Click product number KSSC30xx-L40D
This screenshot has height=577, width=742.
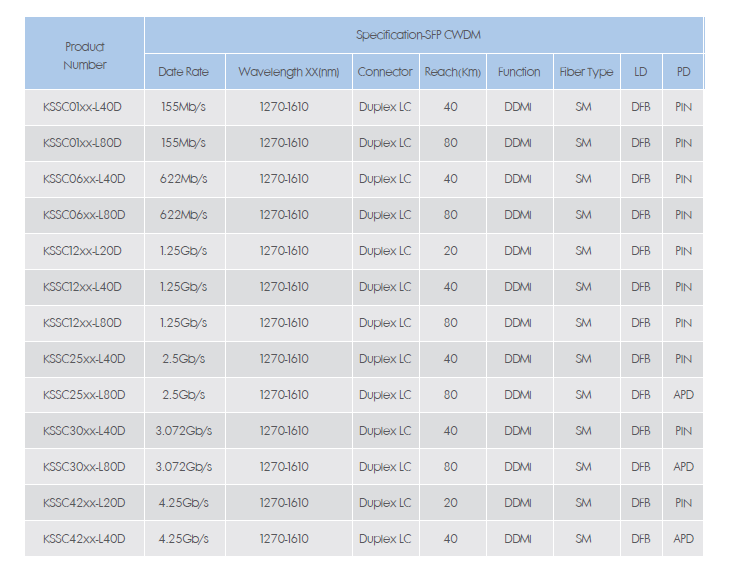click(85, 431)
